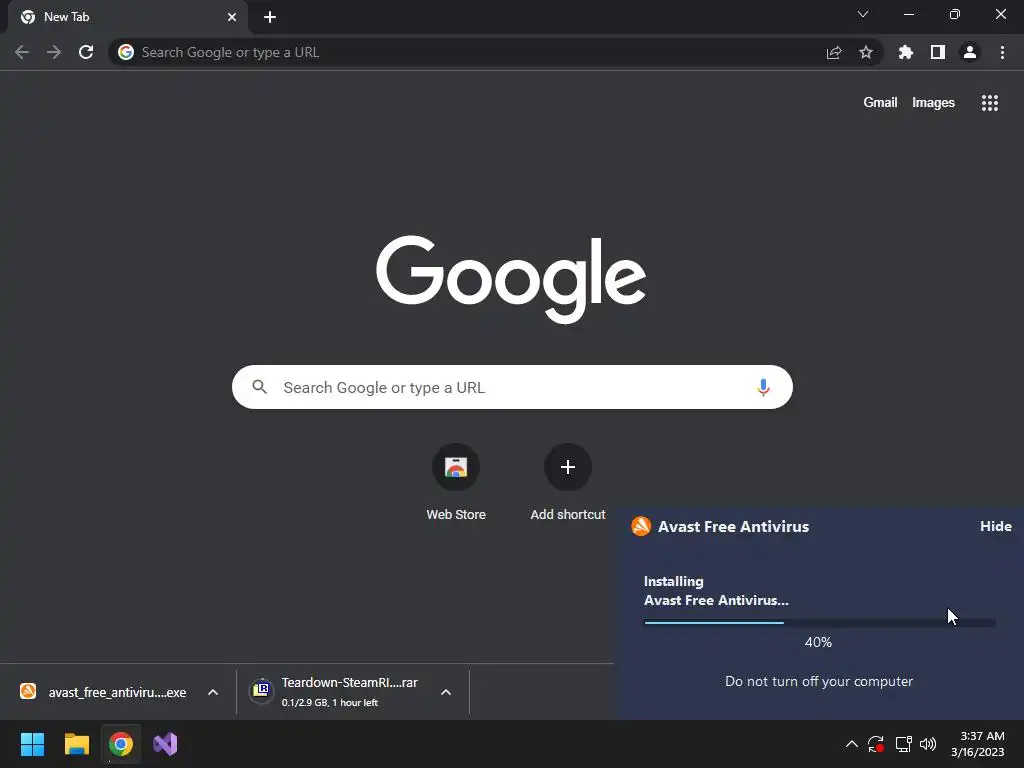Bookmark this tab with the star icon
The height and width of the screenshot is (768, 1024).
click(866, 52)
